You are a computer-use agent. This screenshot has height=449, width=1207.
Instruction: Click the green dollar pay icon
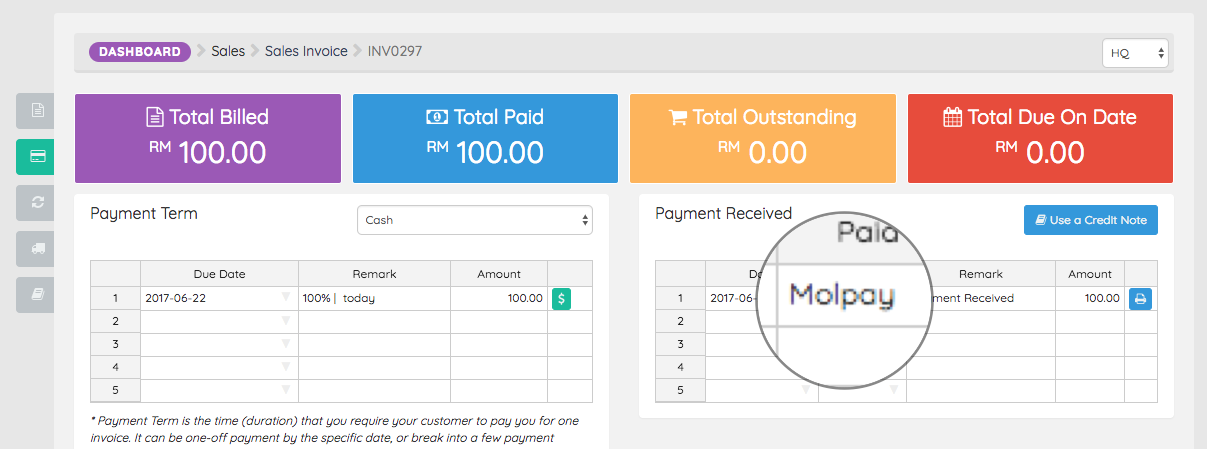pyautogui.click(x=561, y=298)
